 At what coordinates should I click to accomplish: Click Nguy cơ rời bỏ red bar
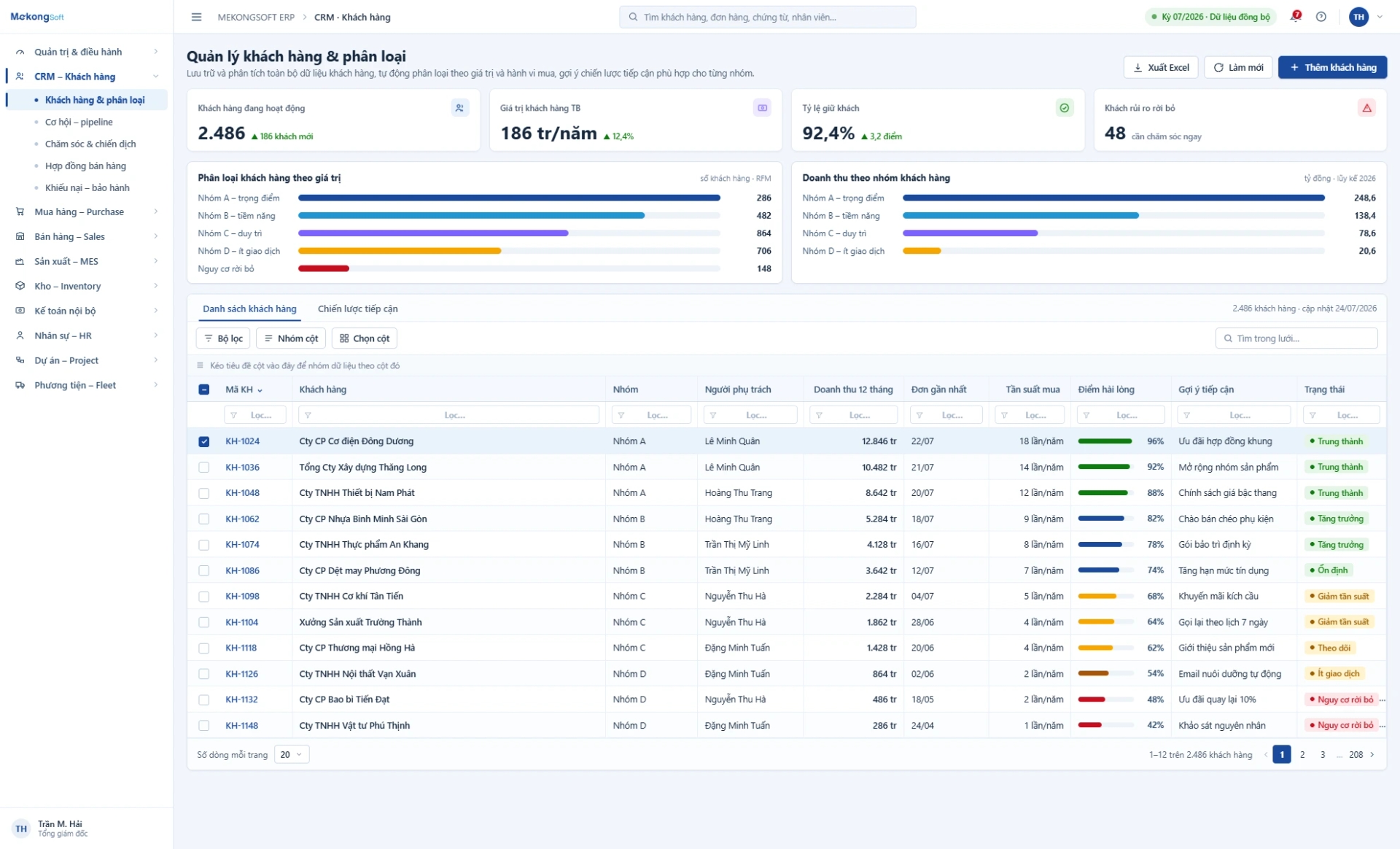tap(324, 268)
